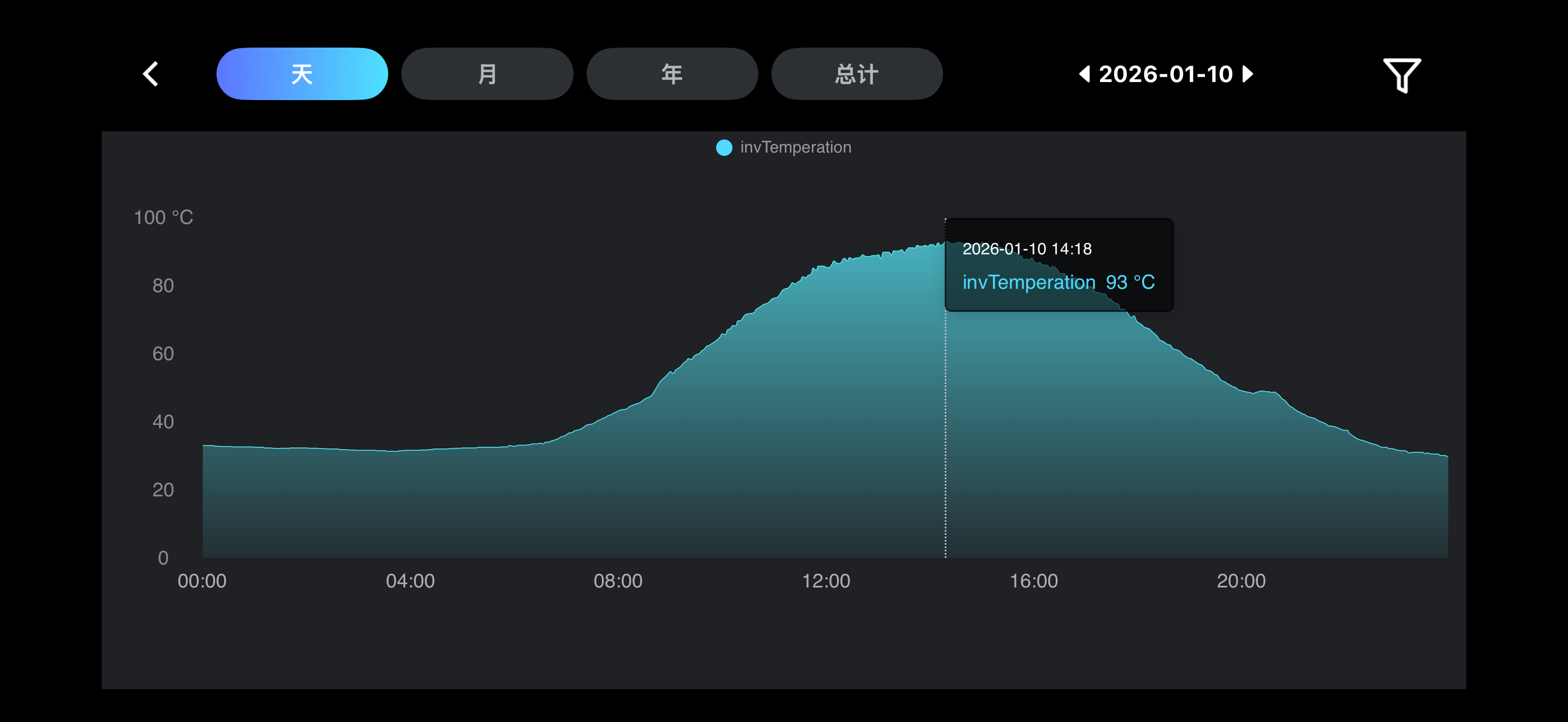The height and width of the screenshot is (722, 1568).
Task: Advance to next day arrow
Action: click(1247, 74)
